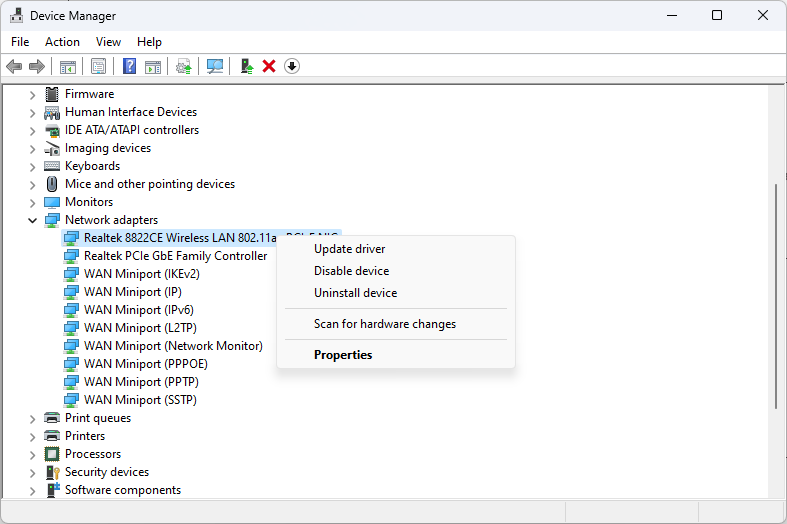Click the Scan for hardware changes monitor icon
The image size is (787, 524).
tap(214, 67)
